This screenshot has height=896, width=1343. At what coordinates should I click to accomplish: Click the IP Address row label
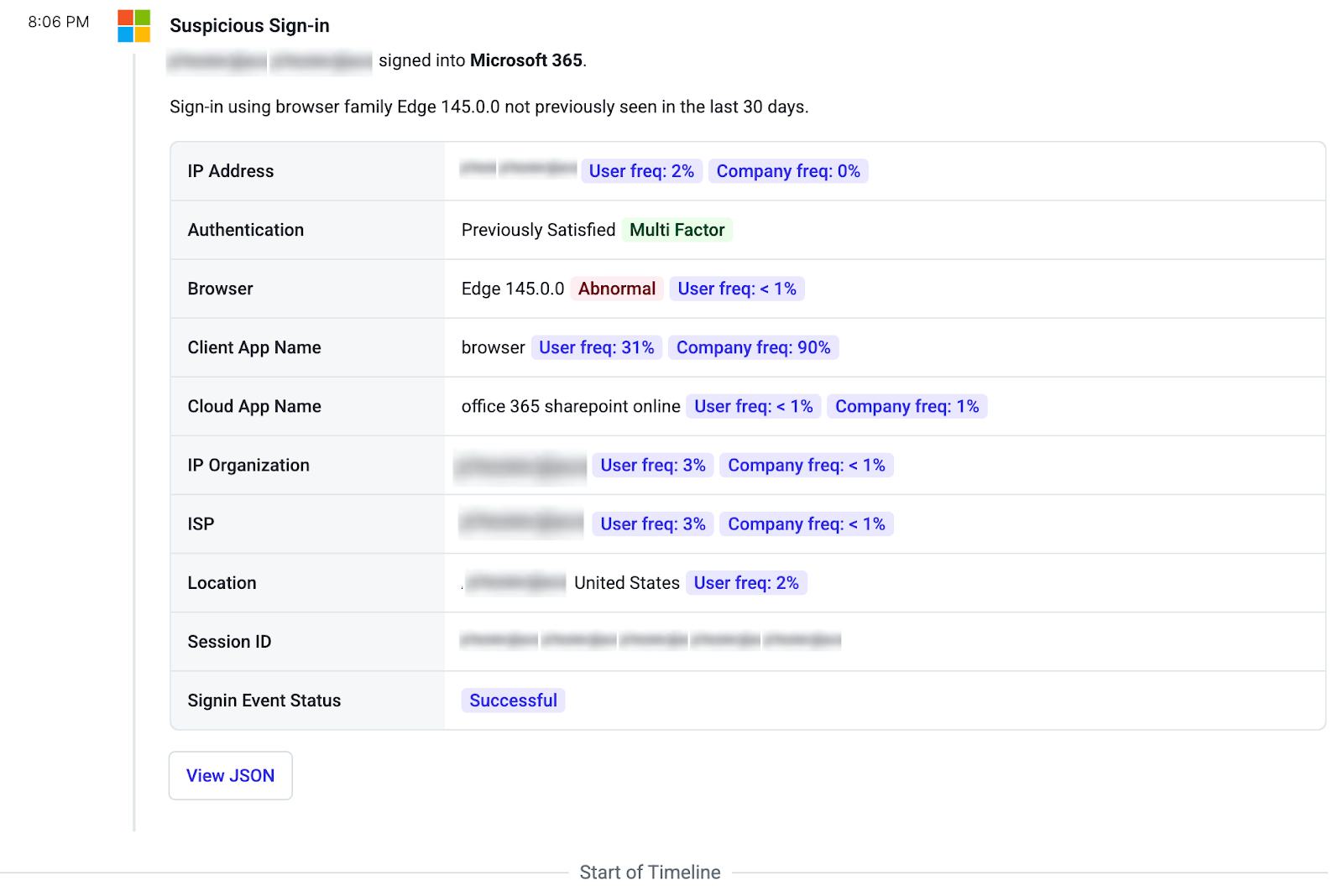click(231, 171)
